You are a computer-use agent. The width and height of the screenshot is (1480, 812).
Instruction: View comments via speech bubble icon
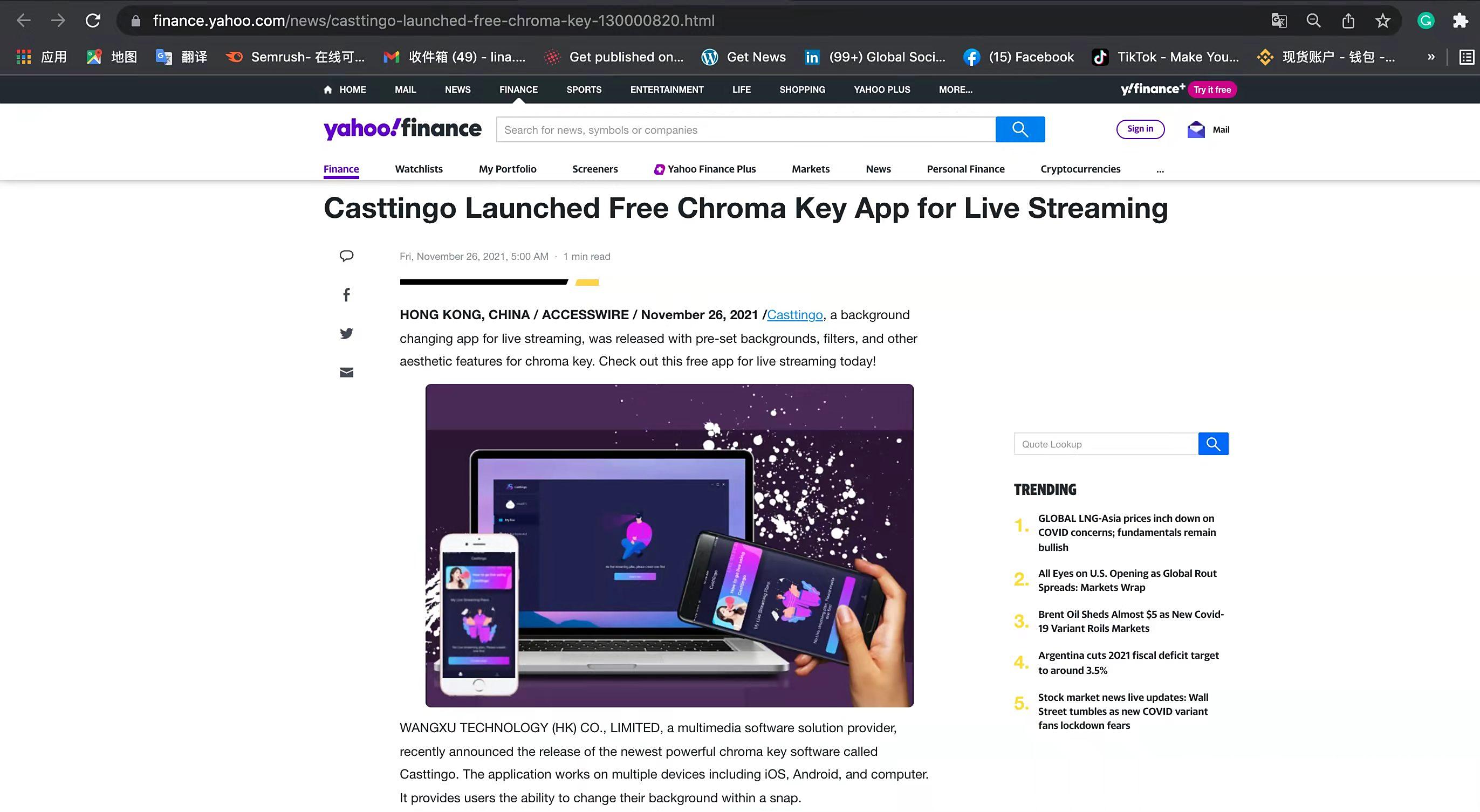346,256
